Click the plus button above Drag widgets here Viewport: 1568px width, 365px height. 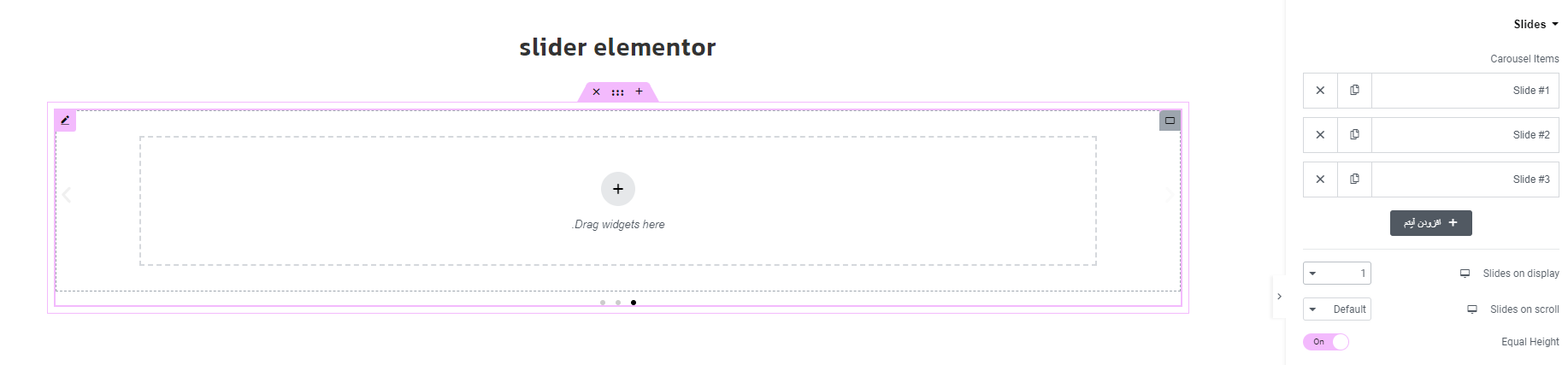618,189
